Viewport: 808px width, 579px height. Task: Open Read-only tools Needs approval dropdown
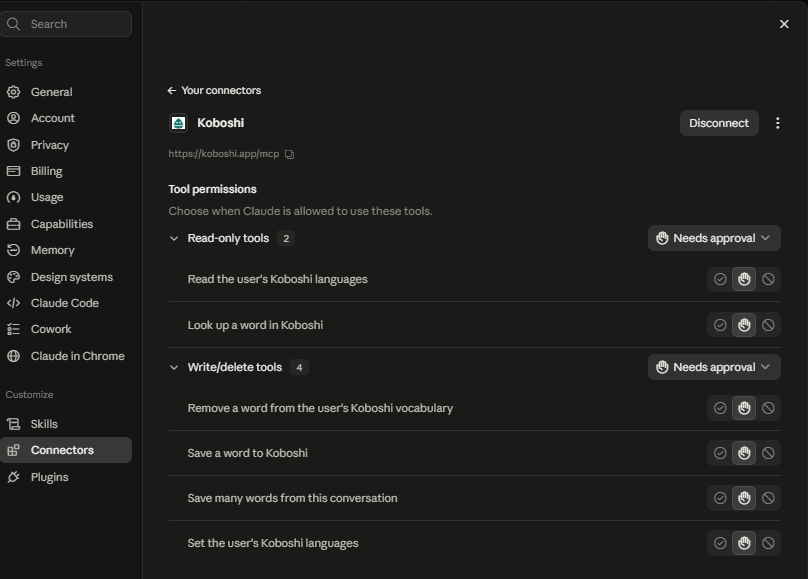[x=714, y=238]
